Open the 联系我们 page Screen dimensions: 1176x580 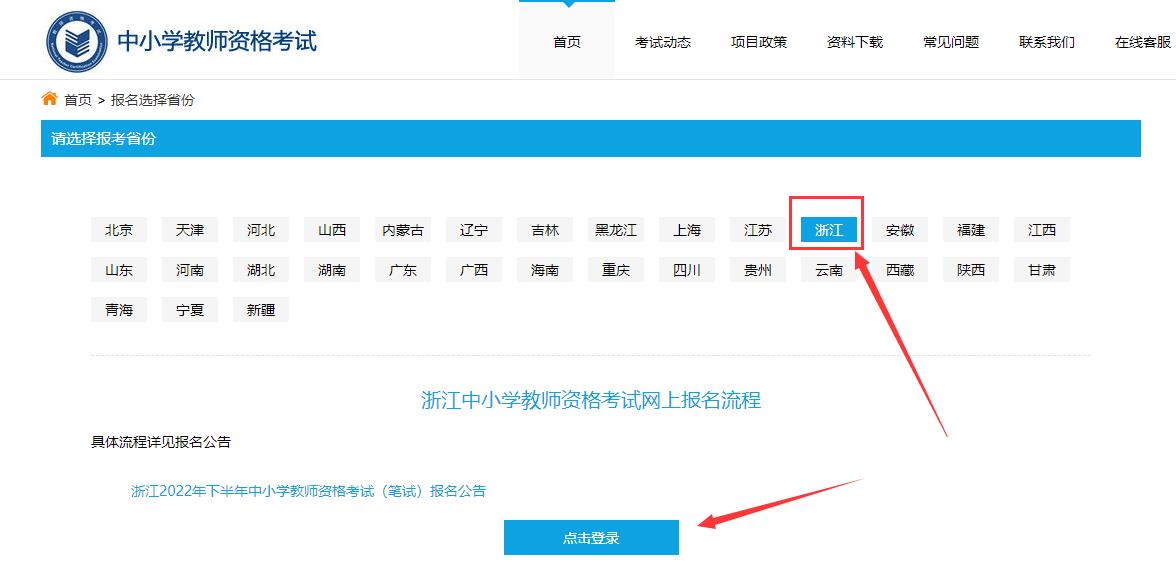click(x=1044, y=41)
